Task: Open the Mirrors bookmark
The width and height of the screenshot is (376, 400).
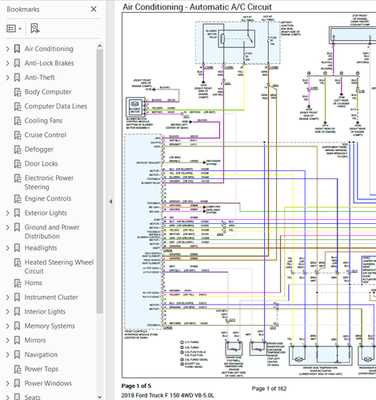Action: tap(35, 340)
